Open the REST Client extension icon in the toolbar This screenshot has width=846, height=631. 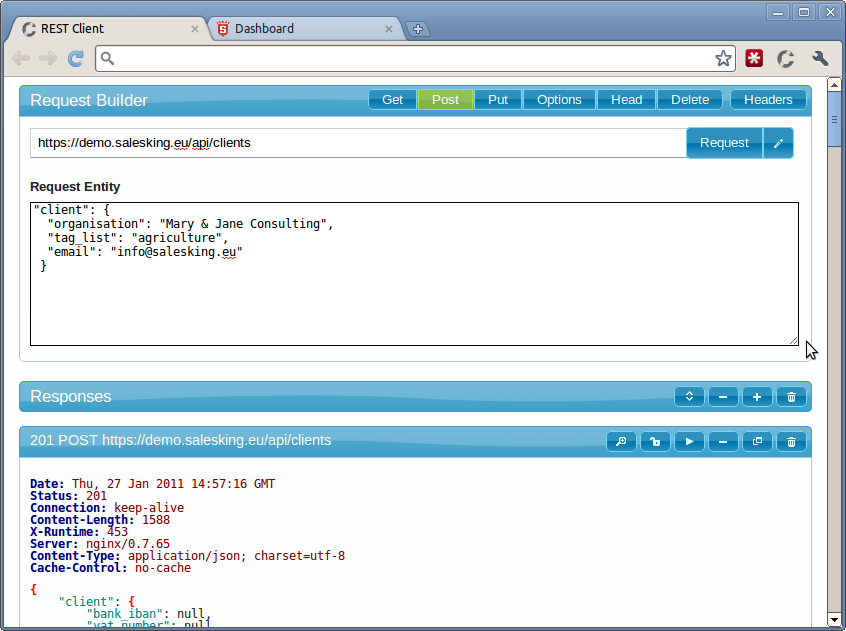(786, 58)
